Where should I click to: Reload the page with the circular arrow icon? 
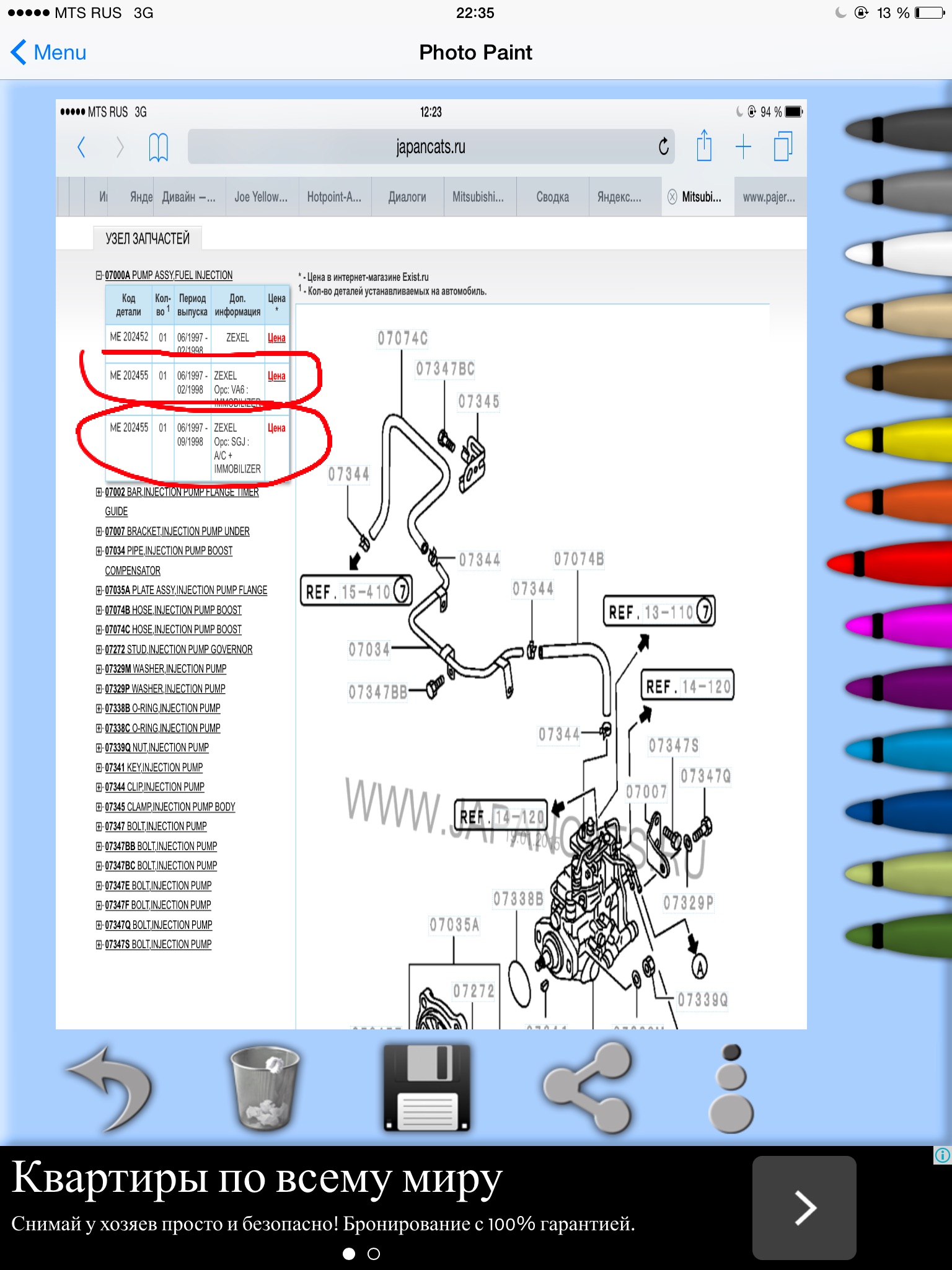pos(663,146)
